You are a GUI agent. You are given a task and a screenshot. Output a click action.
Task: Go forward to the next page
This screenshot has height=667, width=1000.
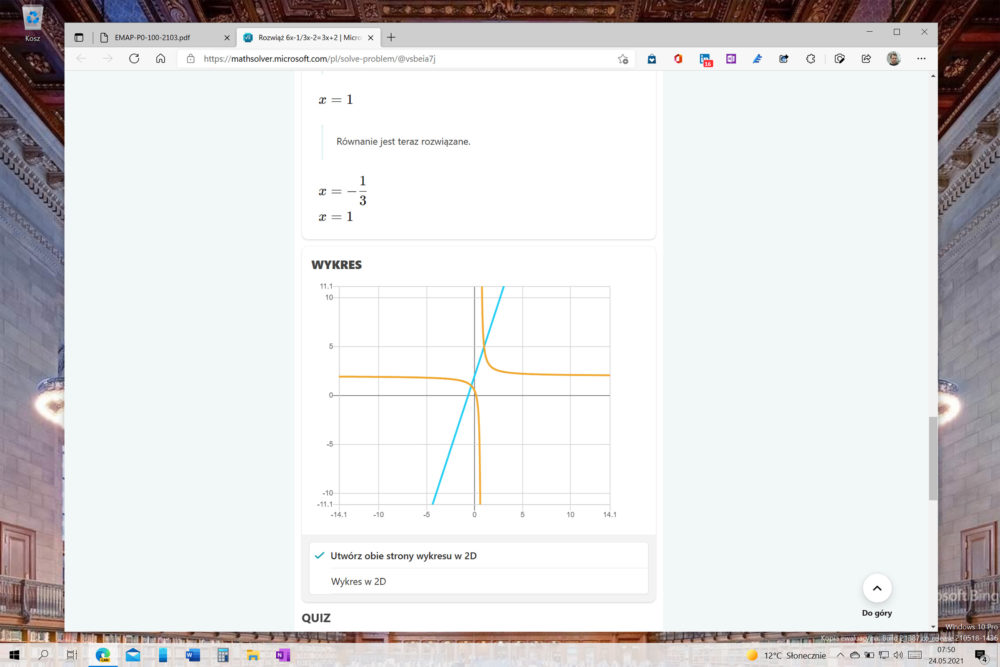pos(108,59)
